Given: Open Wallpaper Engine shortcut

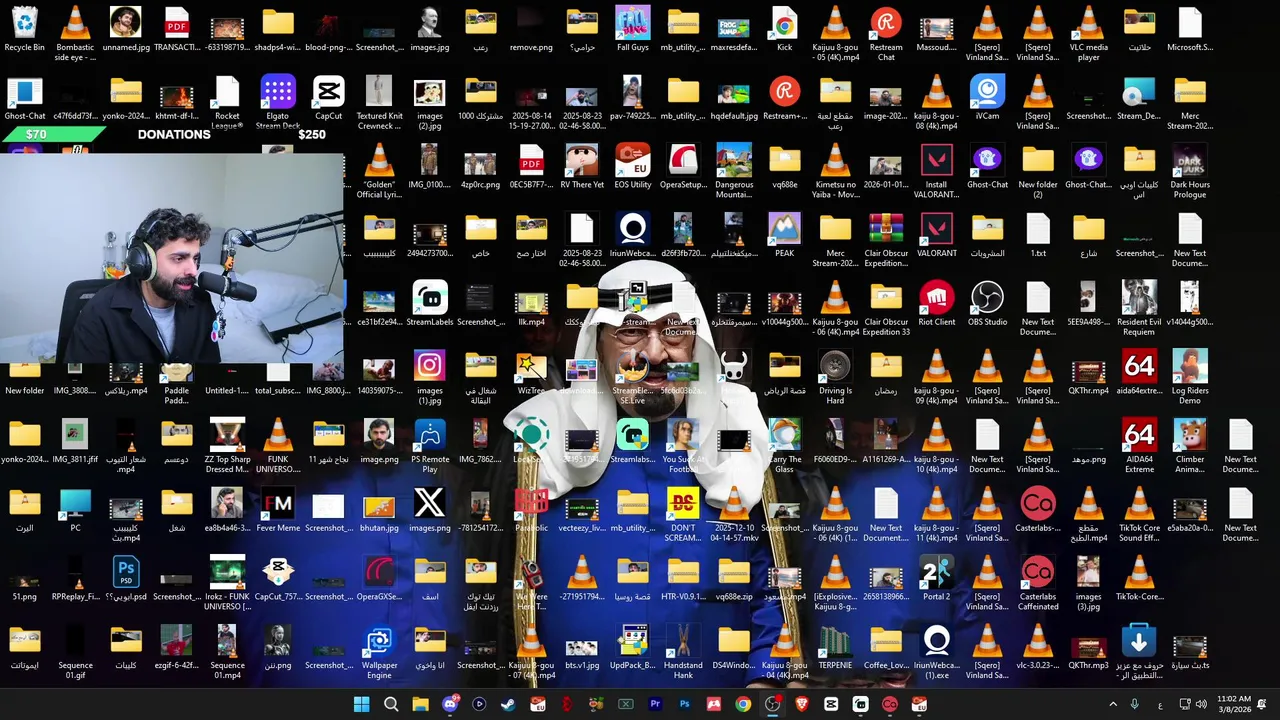Looking at the screenshot, I should (x=379, y=653).
